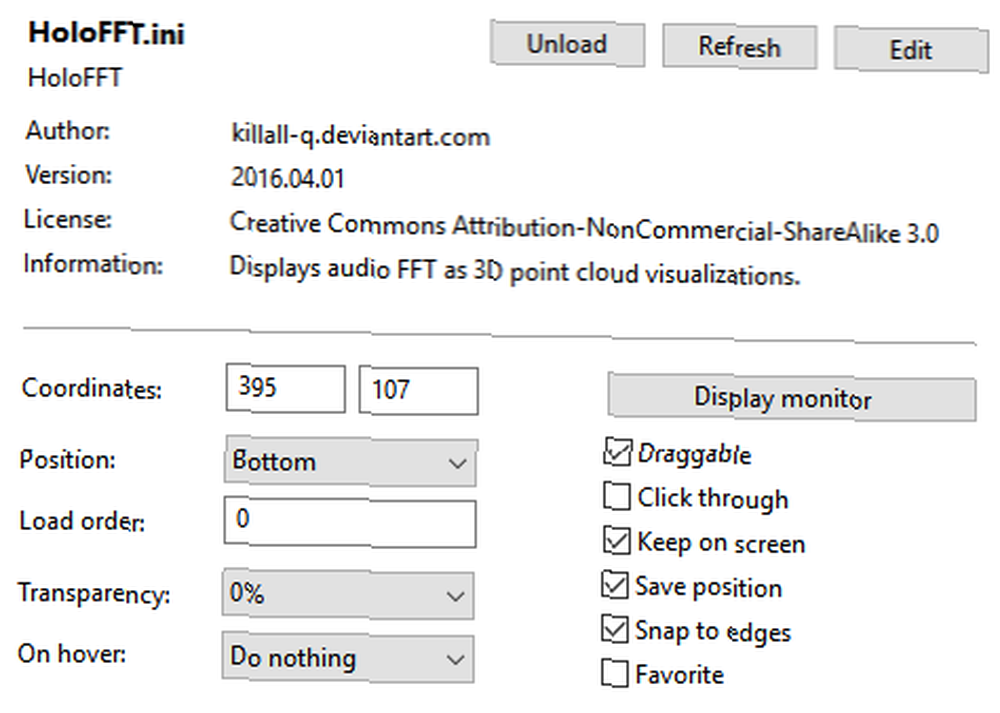Click the Refresh button

[739, 47]
